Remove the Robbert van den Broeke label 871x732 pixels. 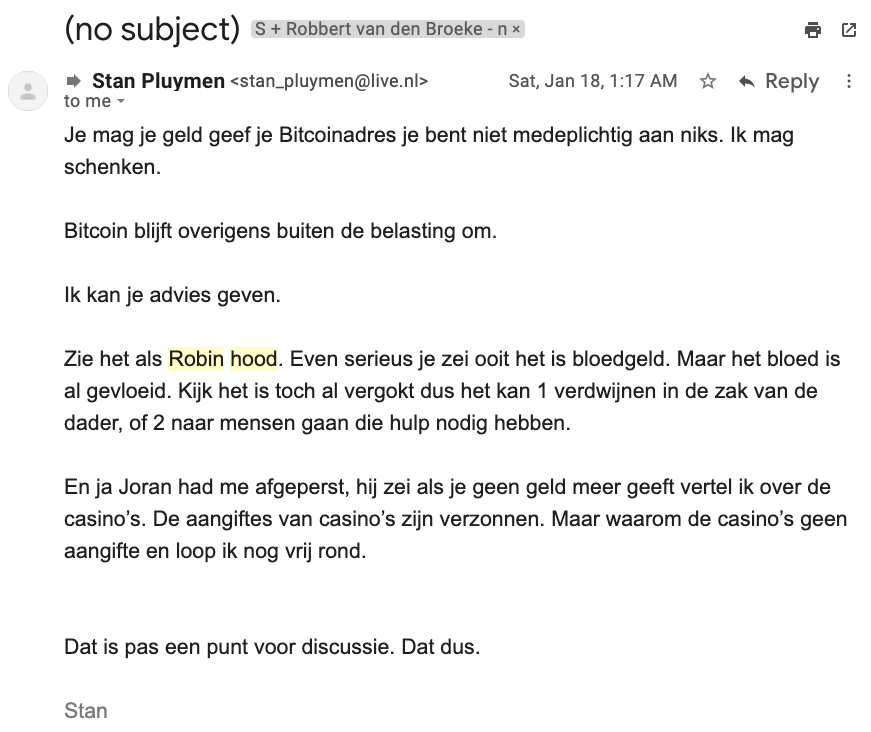(516, 30)
